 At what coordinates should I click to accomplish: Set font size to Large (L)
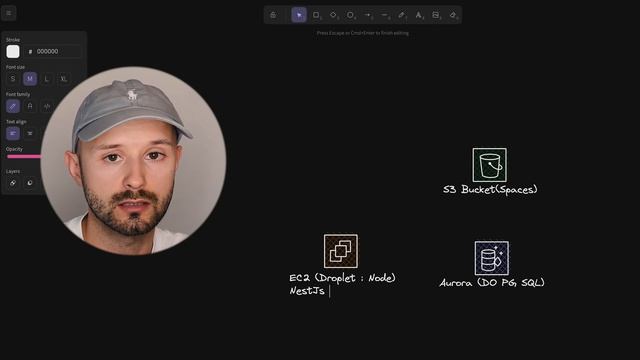(47, 79)
